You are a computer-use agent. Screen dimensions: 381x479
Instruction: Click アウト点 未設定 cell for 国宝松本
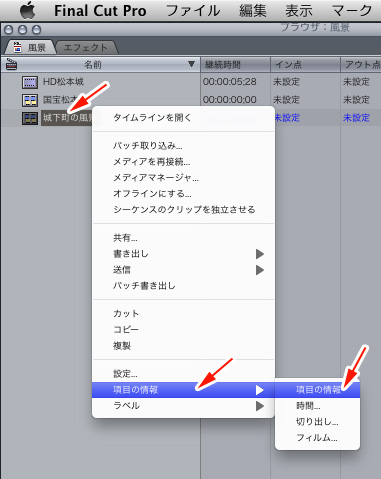(356, 100)
